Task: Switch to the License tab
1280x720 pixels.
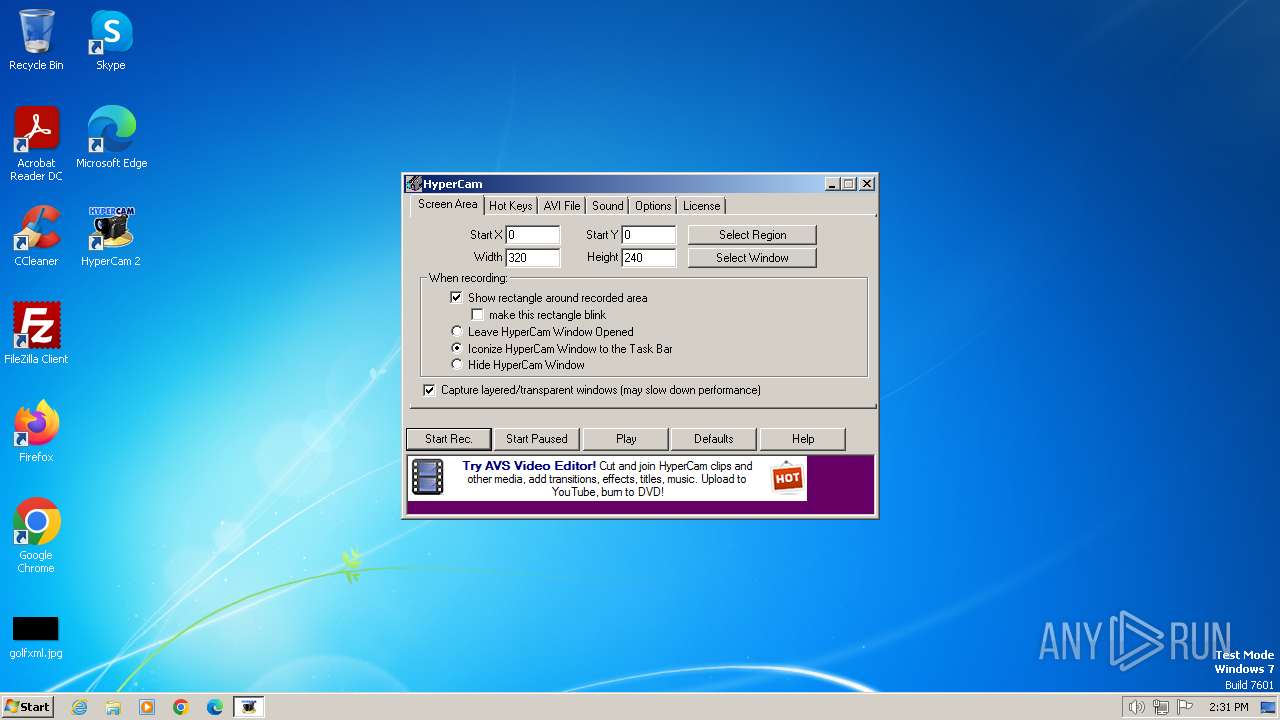Action: click(x=701, y=206)
